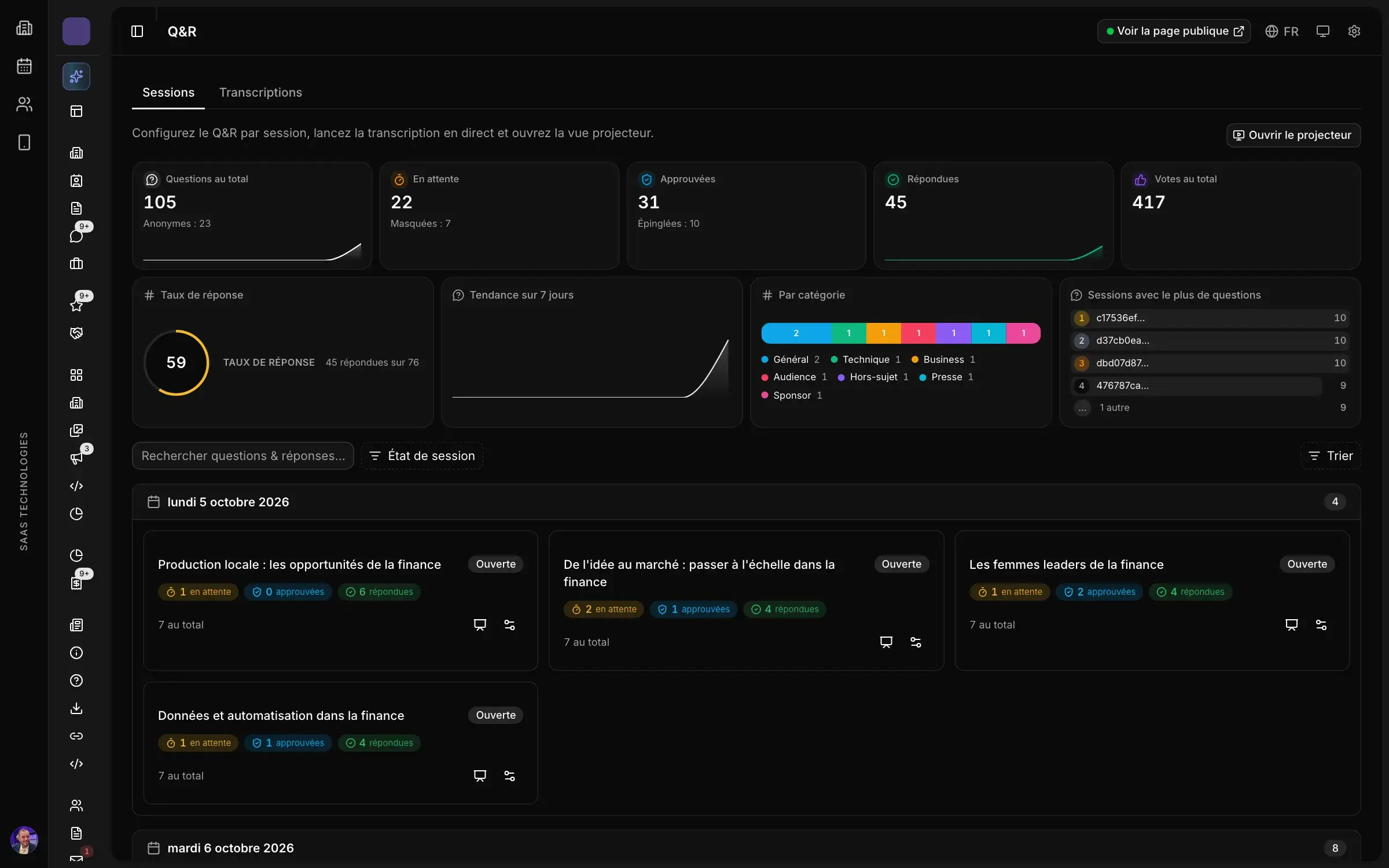Expand the mardi 6 octobre 2026 group
The height and width of the screenshot is (868, 1389).
pos(746,848)
